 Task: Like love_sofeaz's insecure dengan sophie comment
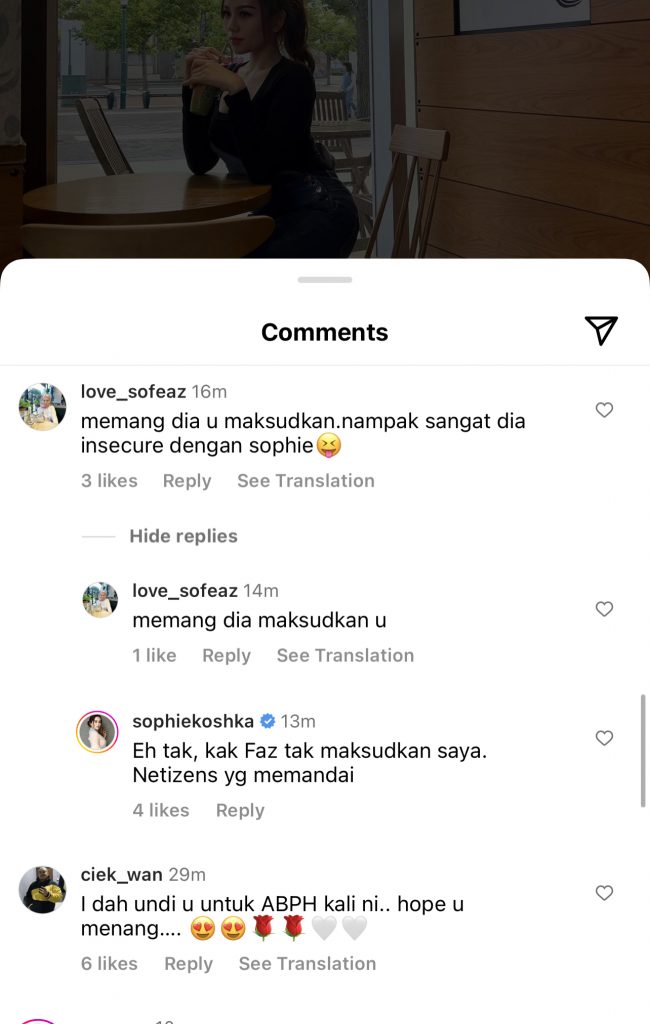click(604, 410)
